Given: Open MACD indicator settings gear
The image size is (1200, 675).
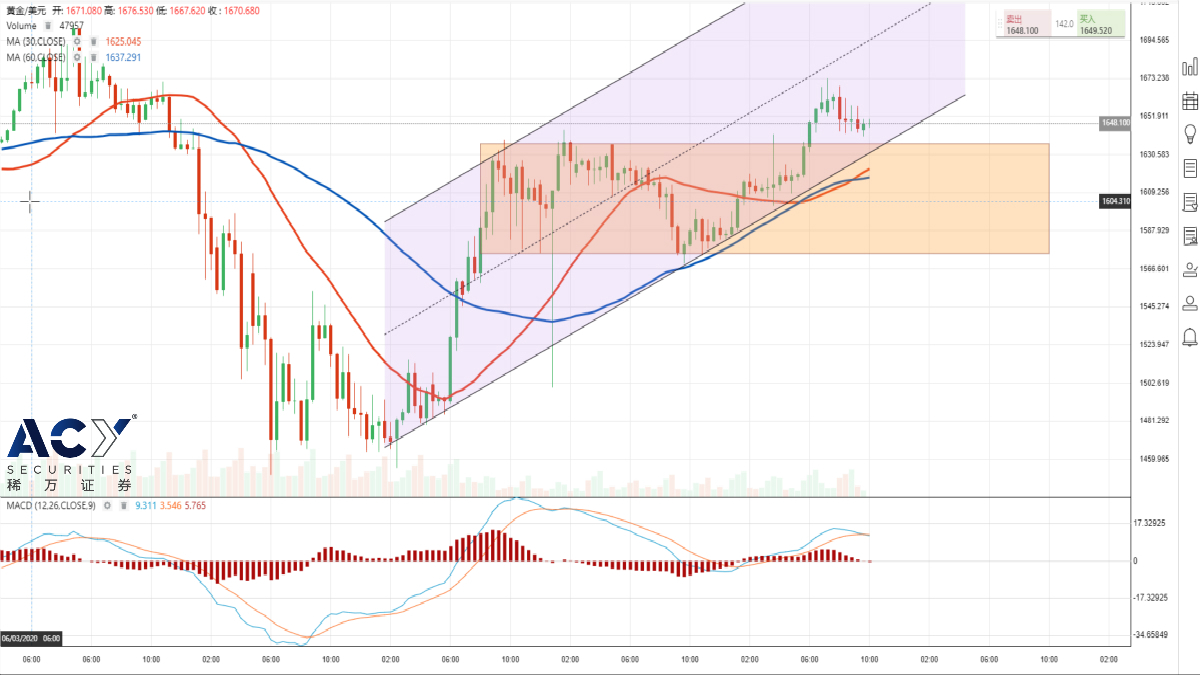Looking at the screenshot, I should click(x=106, y=507).
